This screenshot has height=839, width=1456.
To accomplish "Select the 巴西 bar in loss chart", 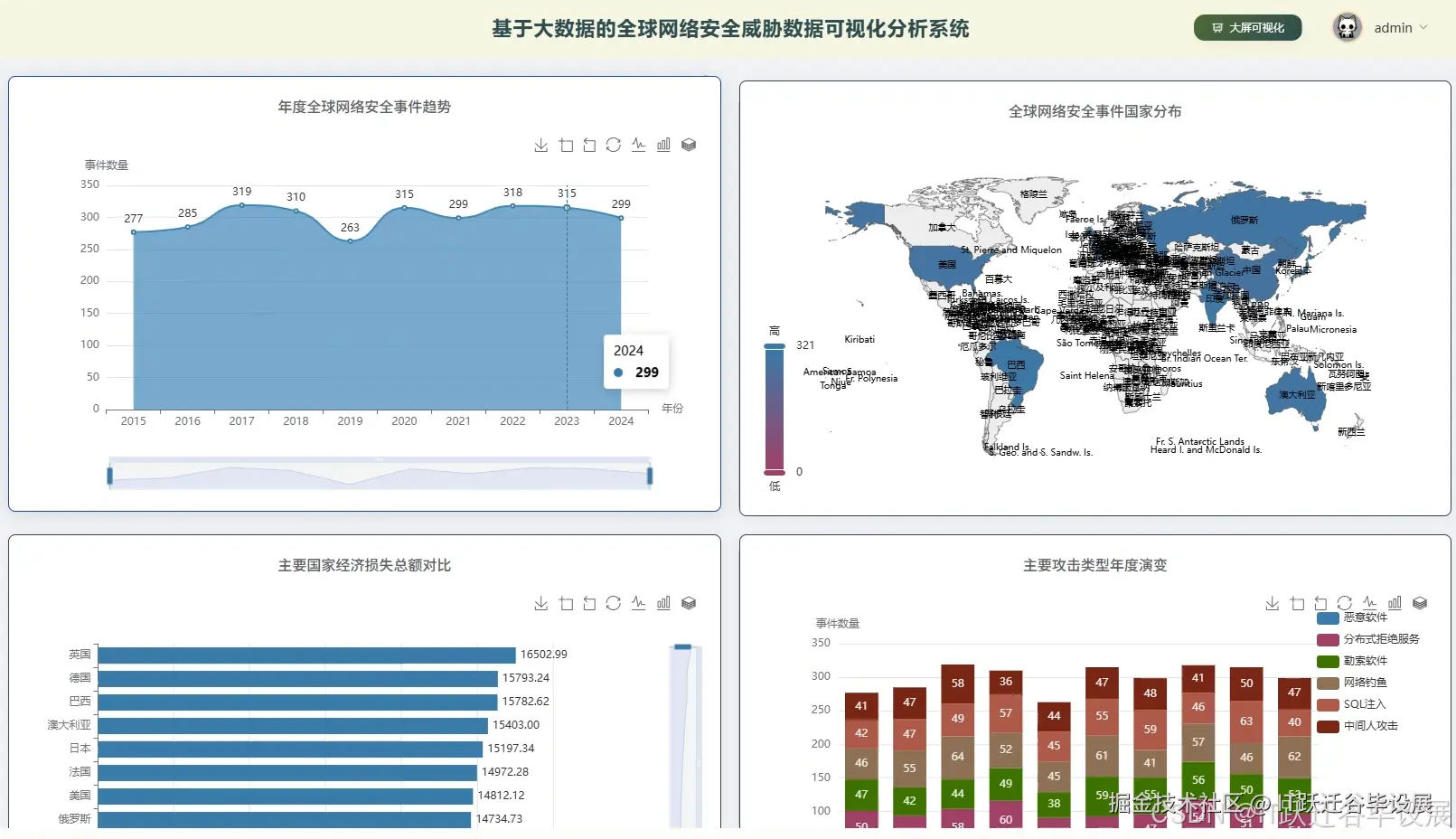I will coord(298,702).
